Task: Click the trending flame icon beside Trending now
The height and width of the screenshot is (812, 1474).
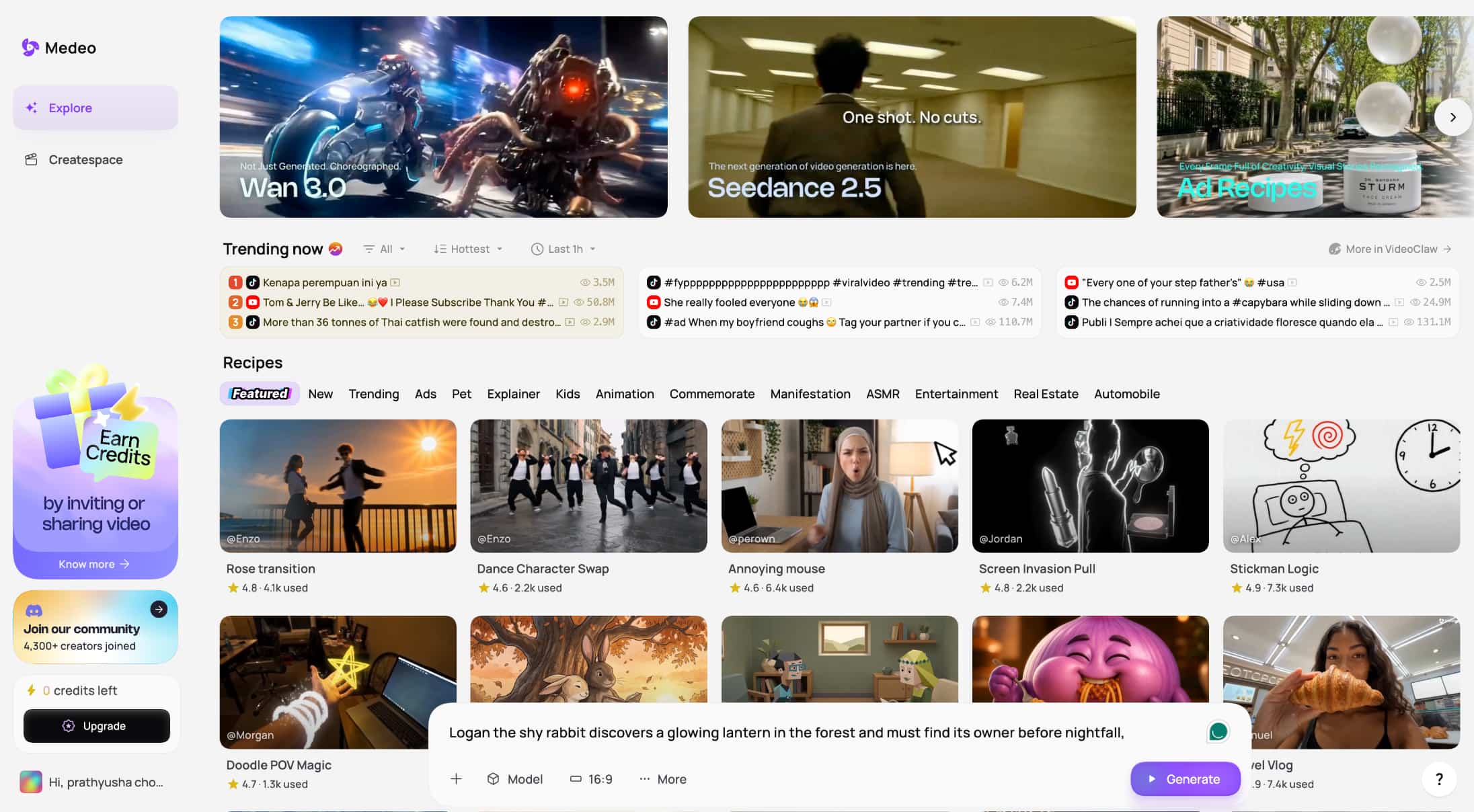Action: pos(336,249)
